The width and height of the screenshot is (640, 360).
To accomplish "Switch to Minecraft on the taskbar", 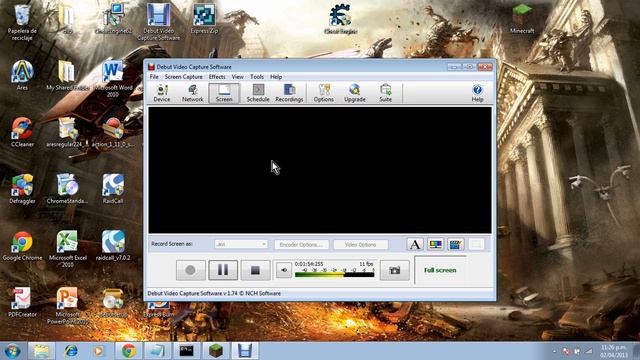I will pos(216,351).
